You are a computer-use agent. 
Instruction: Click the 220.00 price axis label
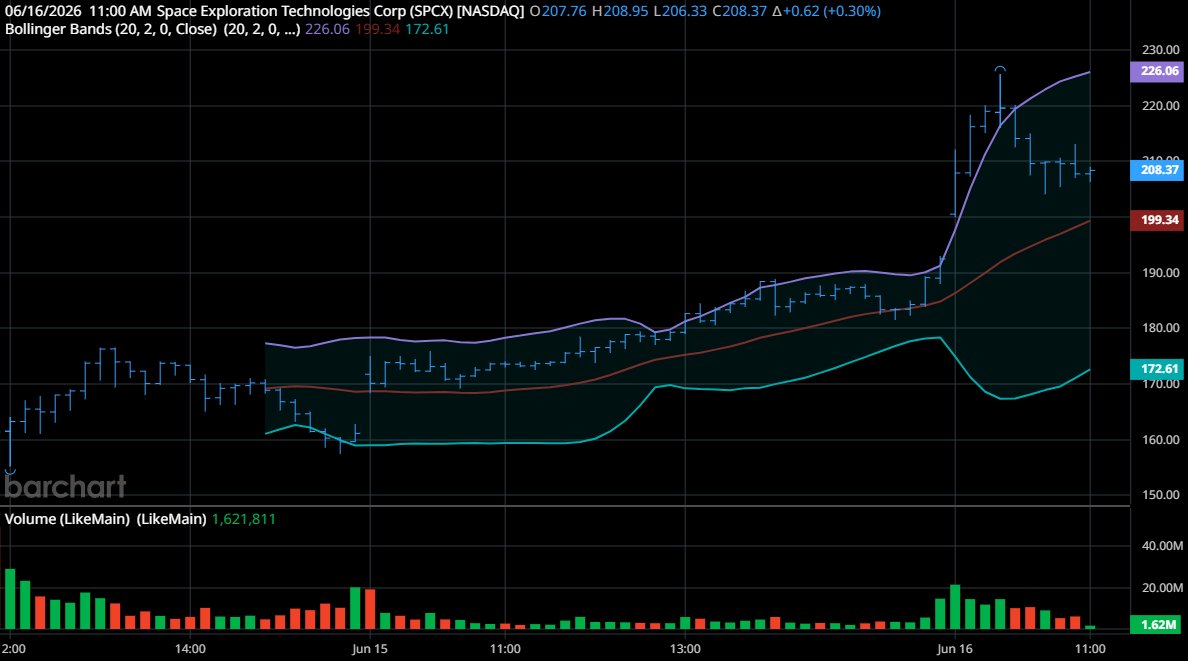[x=1161, y=106]
